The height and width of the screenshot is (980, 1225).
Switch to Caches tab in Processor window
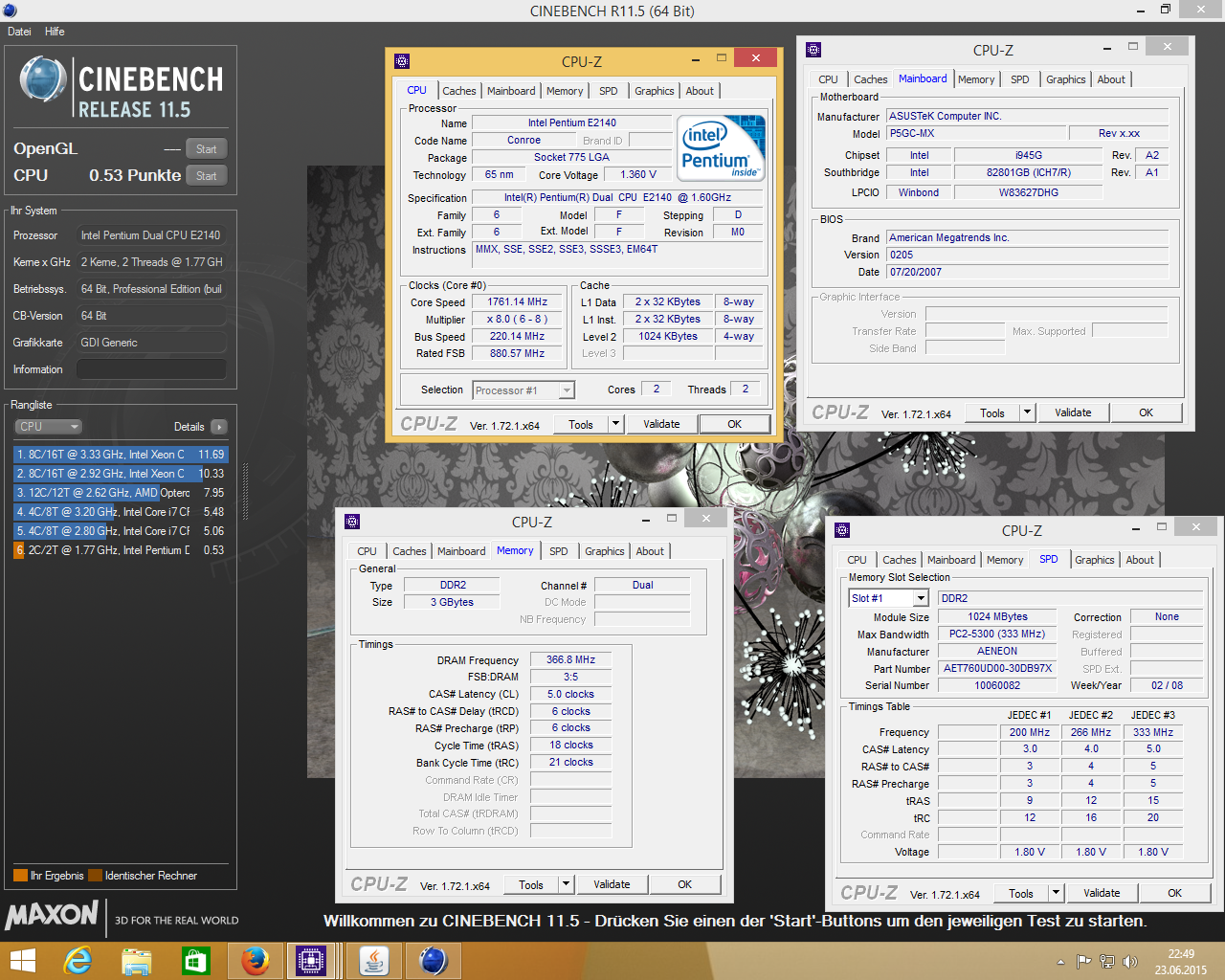(458, 91)
